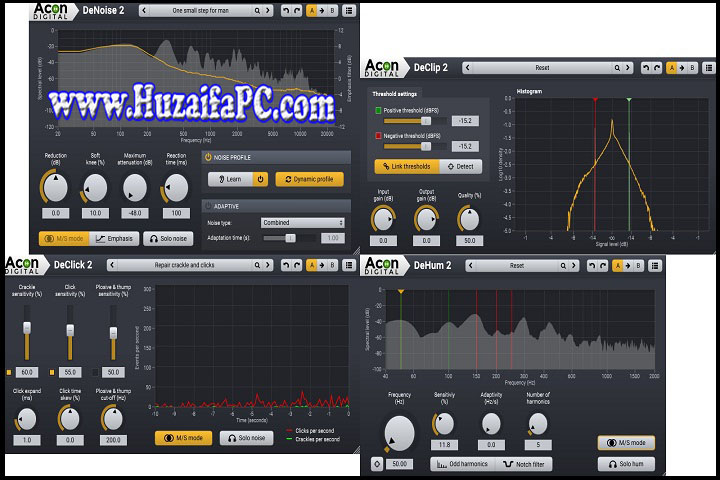Toggle the Emphasis button in DeNoise 2

(114, 239)
